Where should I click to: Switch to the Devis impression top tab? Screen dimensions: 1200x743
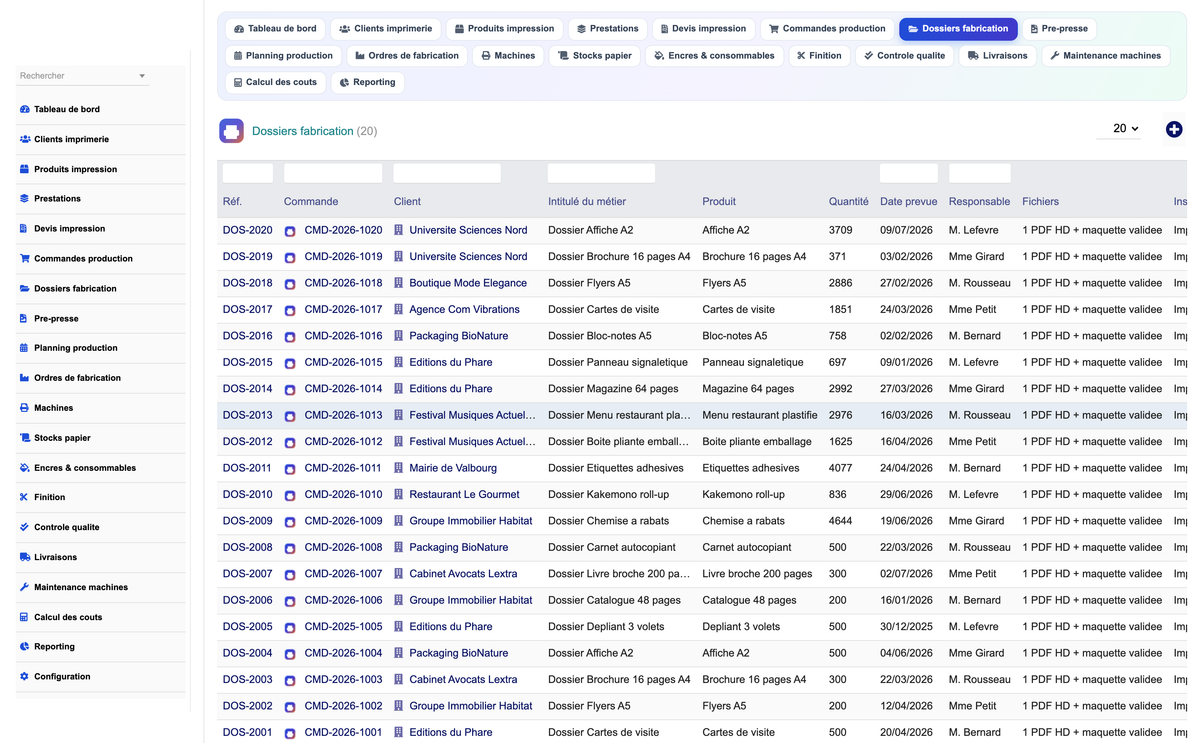click(x=702, y=29)
